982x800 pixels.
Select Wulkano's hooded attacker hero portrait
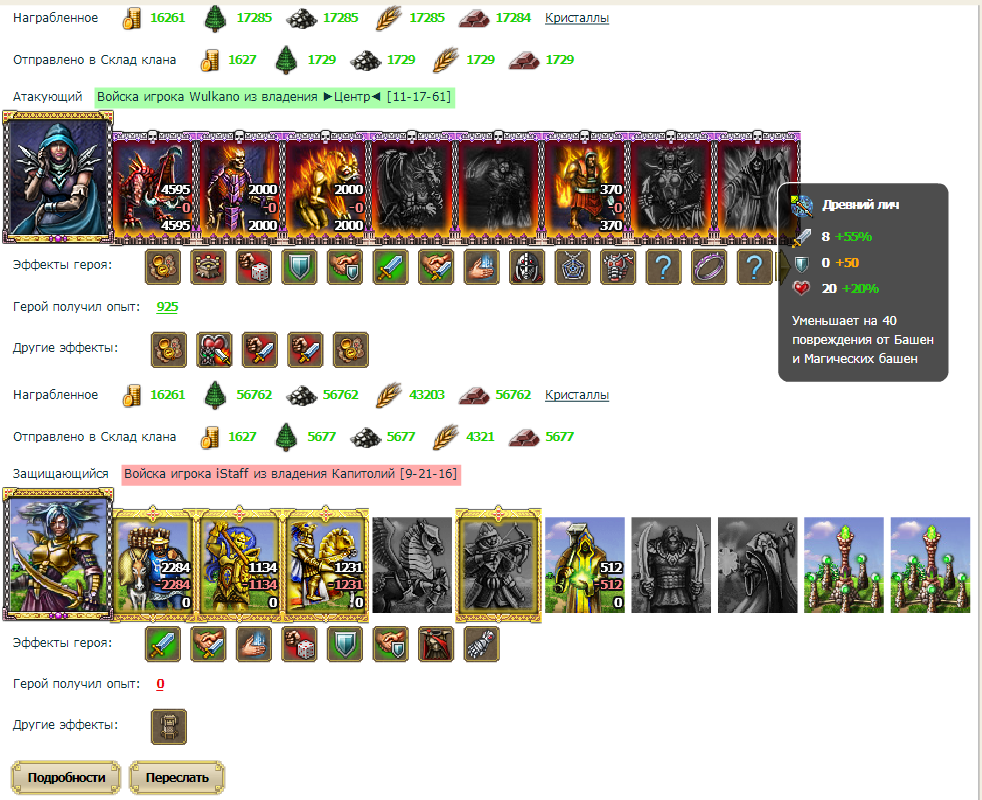[58, 177]
